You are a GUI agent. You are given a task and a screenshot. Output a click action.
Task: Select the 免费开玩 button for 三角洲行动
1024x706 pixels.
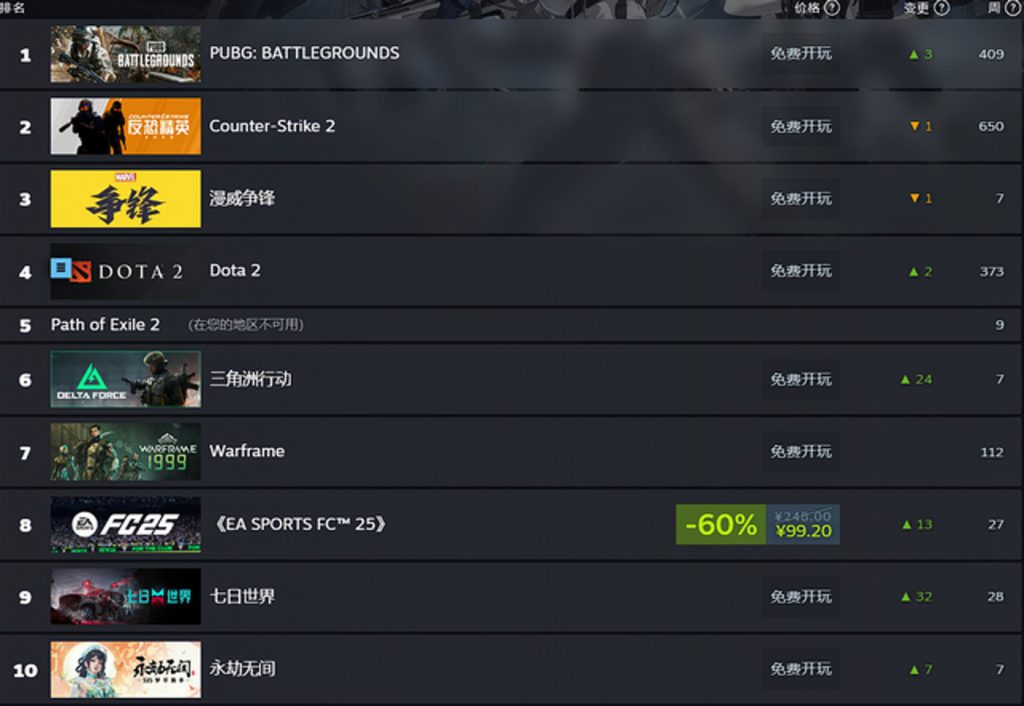[801, 379]
